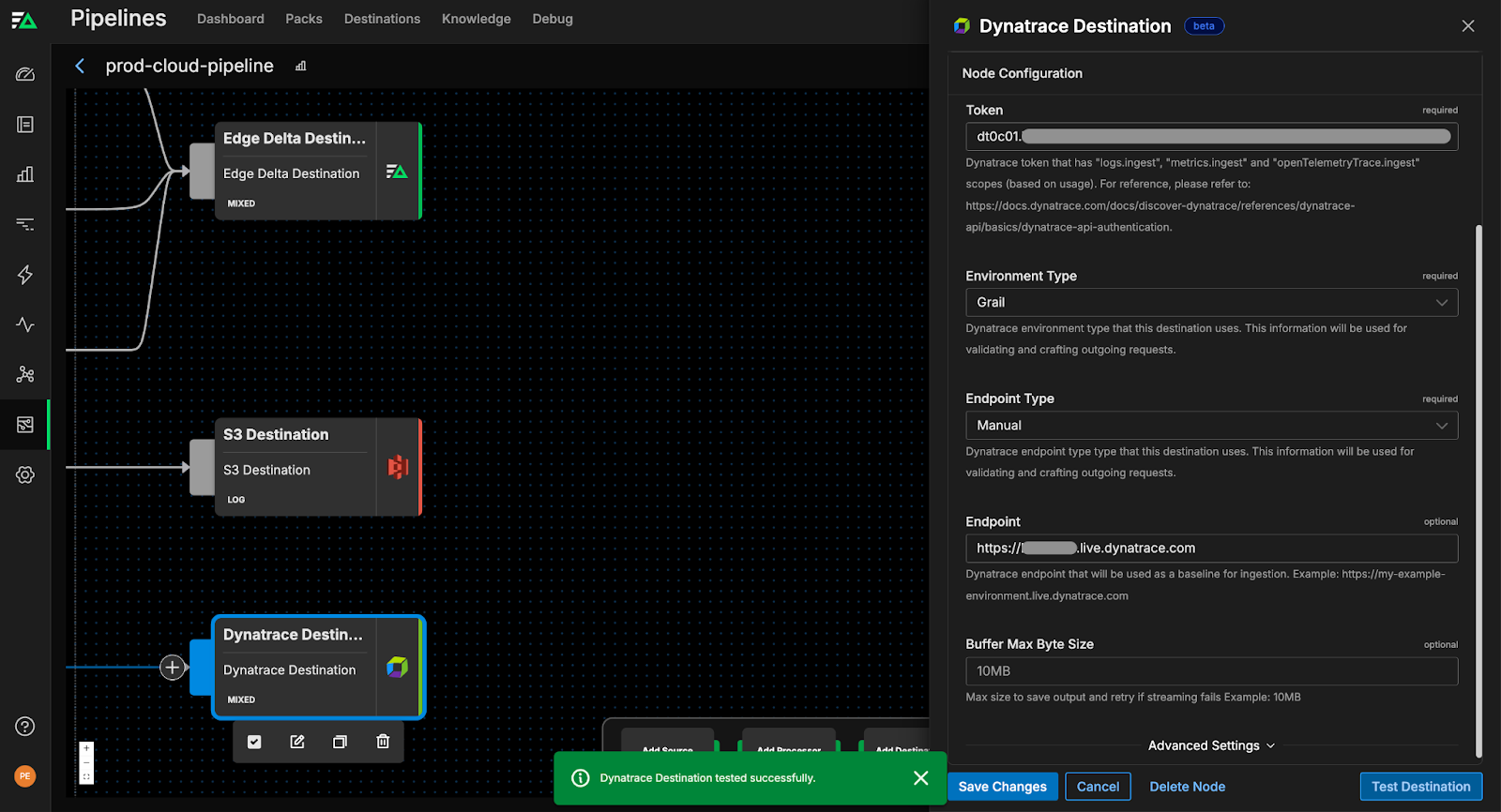Toggle the checkmark icon in node toolbar
This screenshot has width=1501, height=812.
pos(254,742)
